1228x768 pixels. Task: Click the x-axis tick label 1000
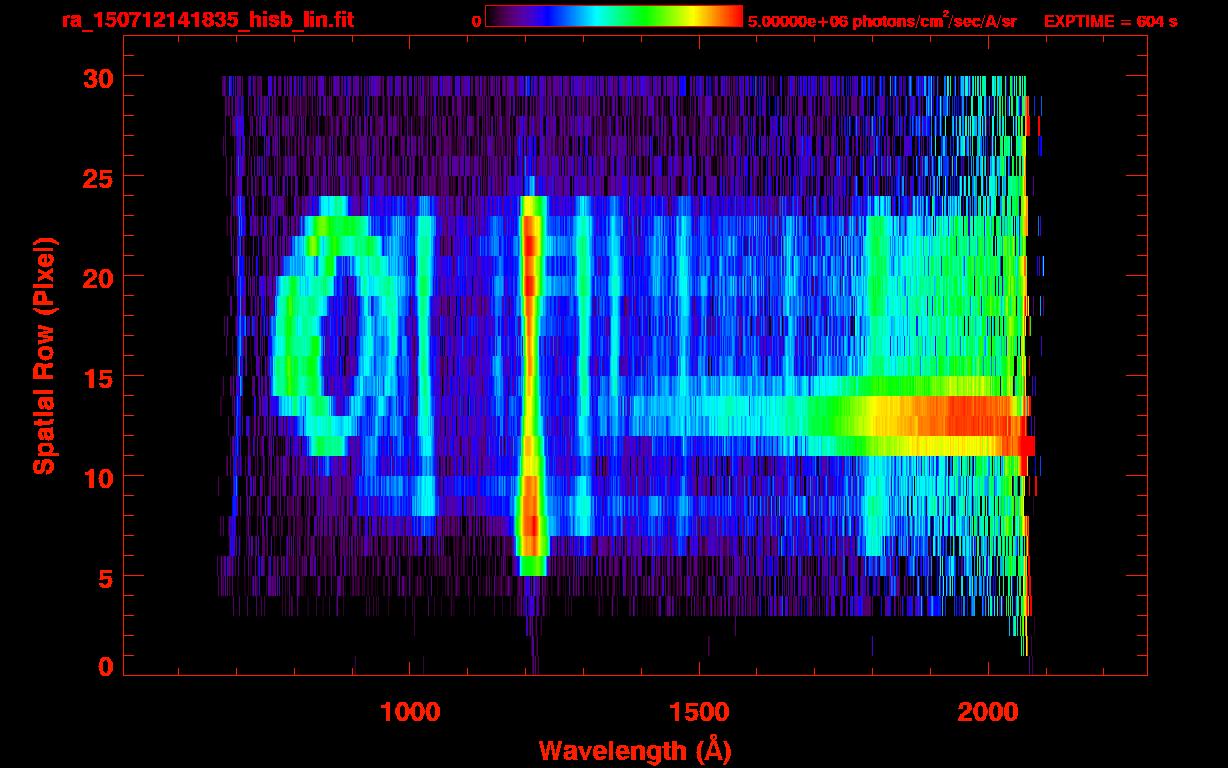pyautogui.click(x=410, y=712)
